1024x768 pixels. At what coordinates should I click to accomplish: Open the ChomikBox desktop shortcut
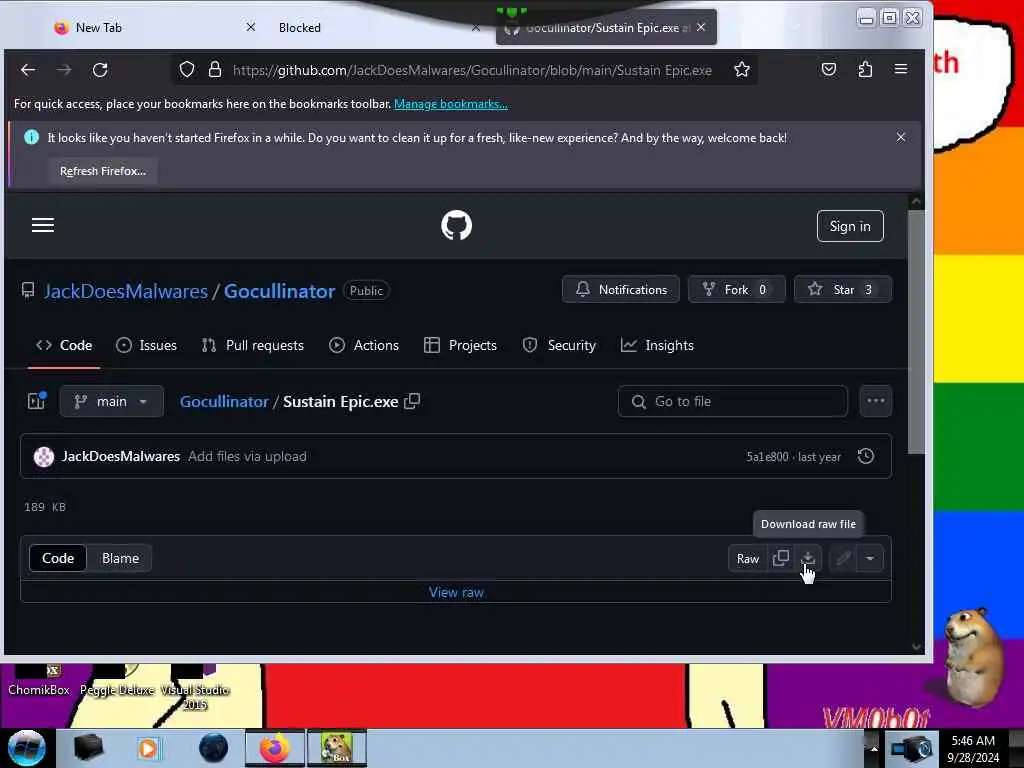pyautogui.click(x=39, y=681)
